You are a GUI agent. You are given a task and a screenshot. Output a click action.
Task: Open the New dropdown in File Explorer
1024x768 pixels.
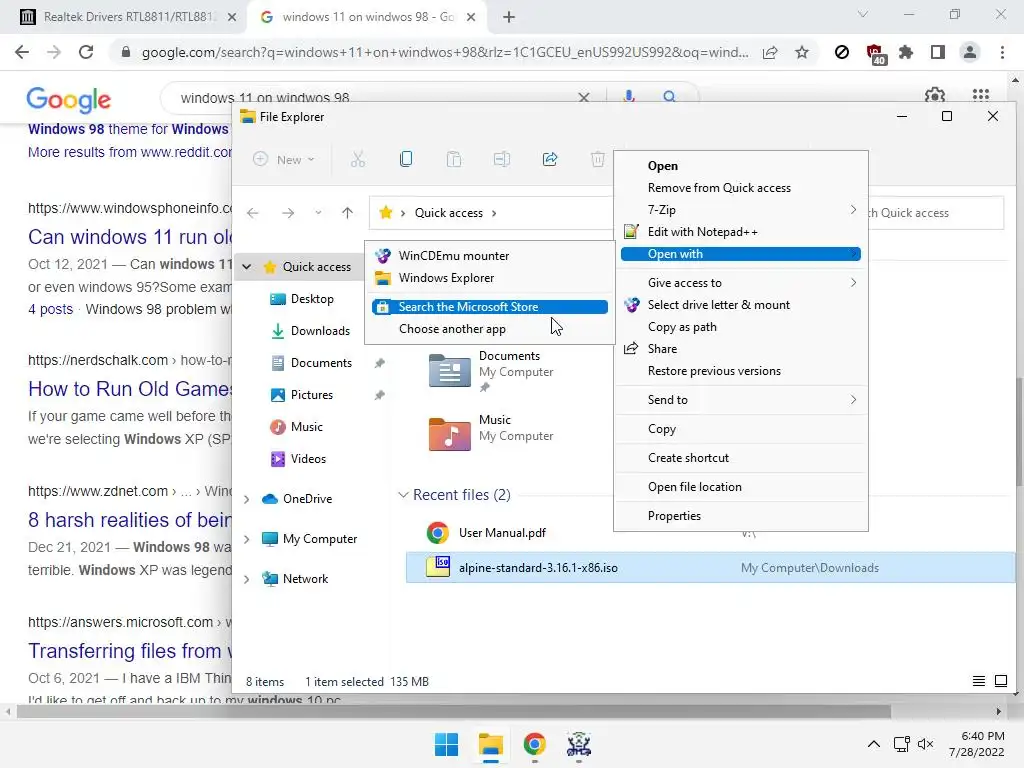[284, 159]
